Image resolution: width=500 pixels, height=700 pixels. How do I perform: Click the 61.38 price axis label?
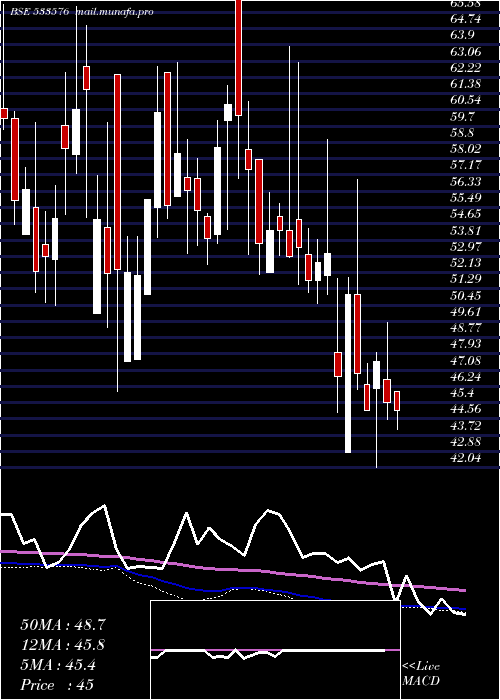466,83
